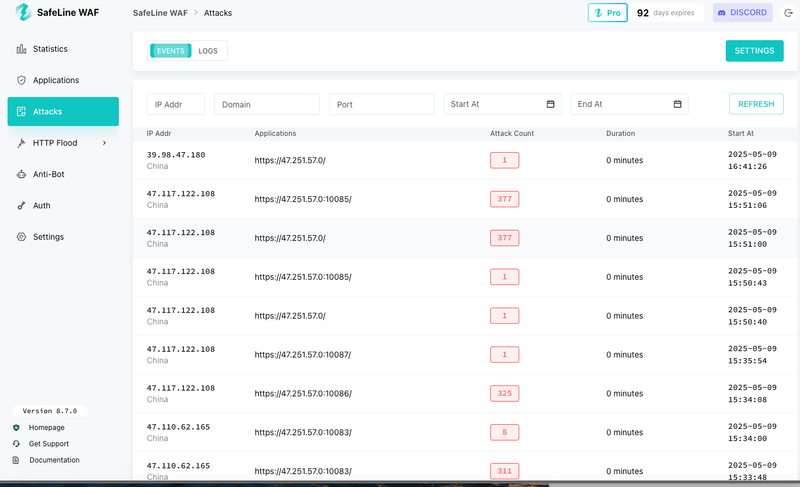Image resolution: width=800 pixels, height=487 pixels.
Task: Open the End At calendar icon
Action: click(x=678, y=104)
